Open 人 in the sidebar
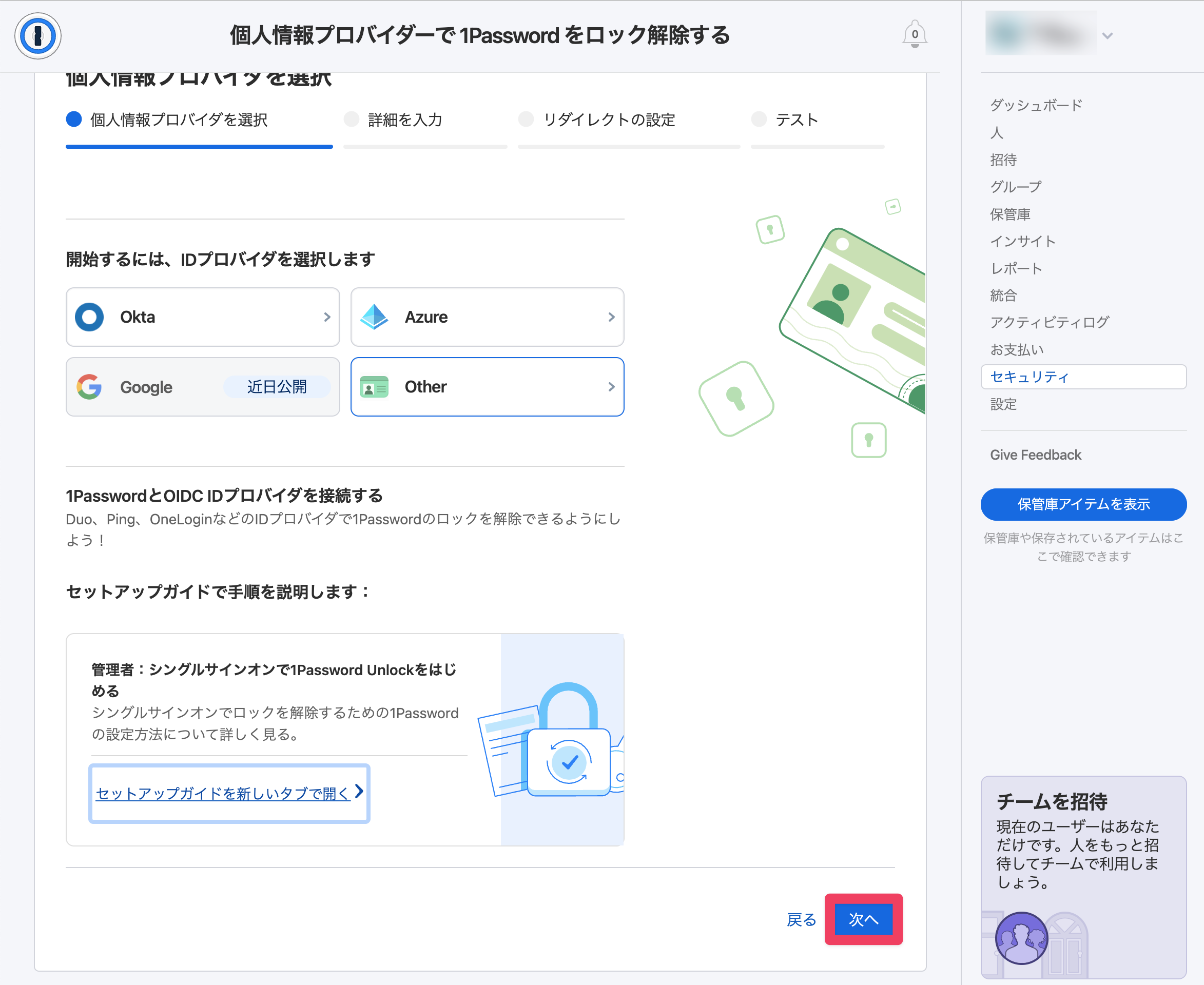This screenshot has height=985, width=1204. click(x=997, y=133)
